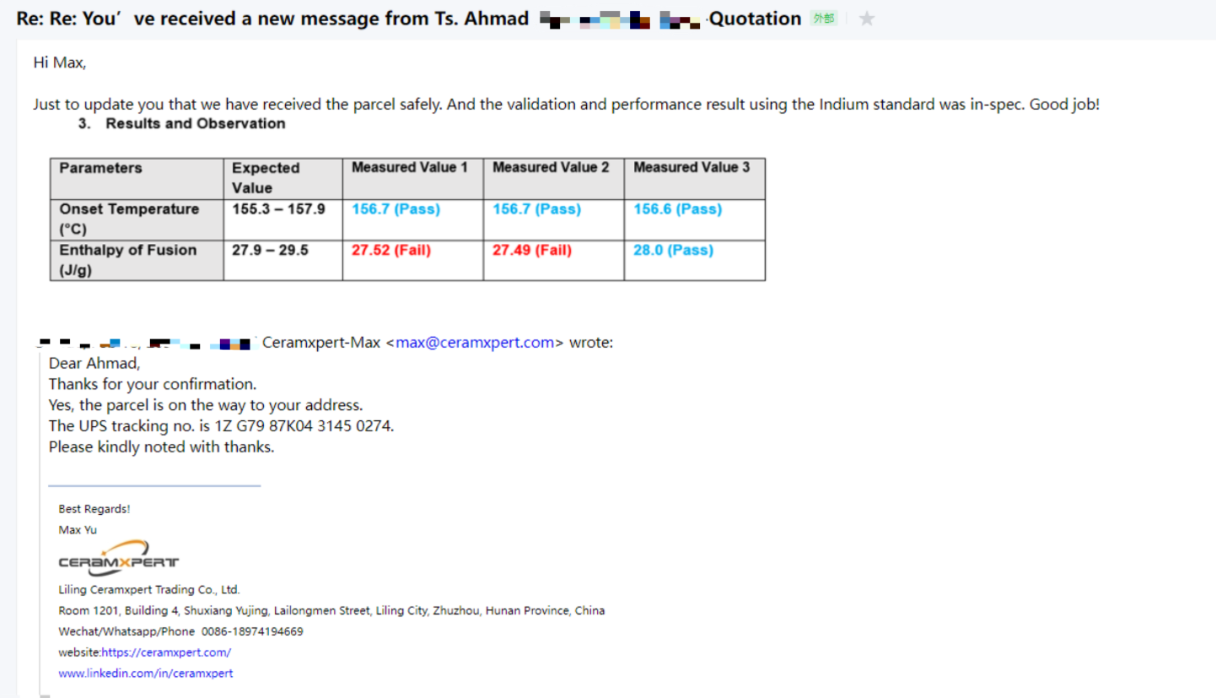Screen dimensions: 1216x698
Task: Click the 156.6 (Pass) onset temperature value
Action: coord(677,209)
